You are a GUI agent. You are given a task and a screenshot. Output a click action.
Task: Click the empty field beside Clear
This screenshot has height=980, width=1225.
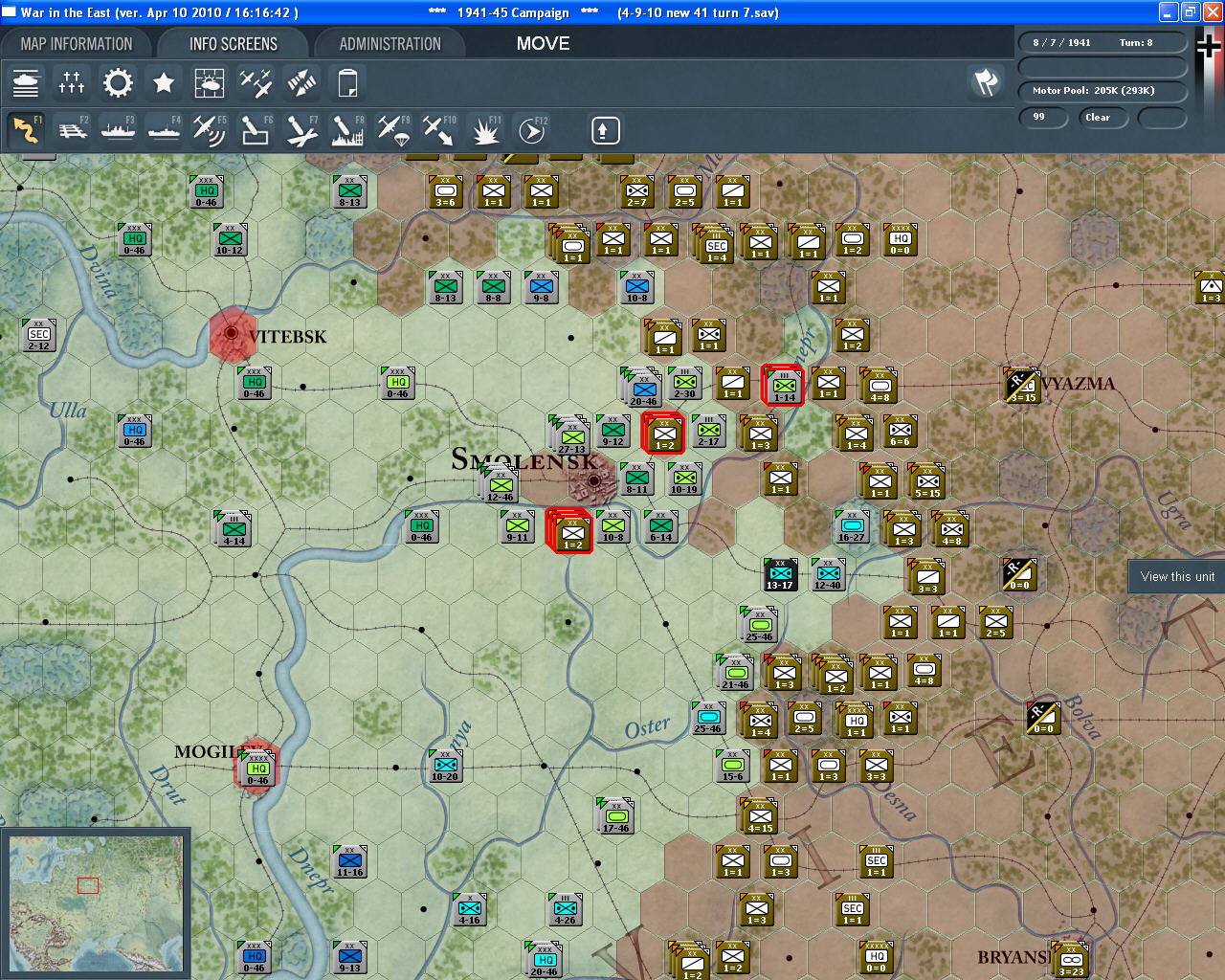click(x=1162, y=118)
